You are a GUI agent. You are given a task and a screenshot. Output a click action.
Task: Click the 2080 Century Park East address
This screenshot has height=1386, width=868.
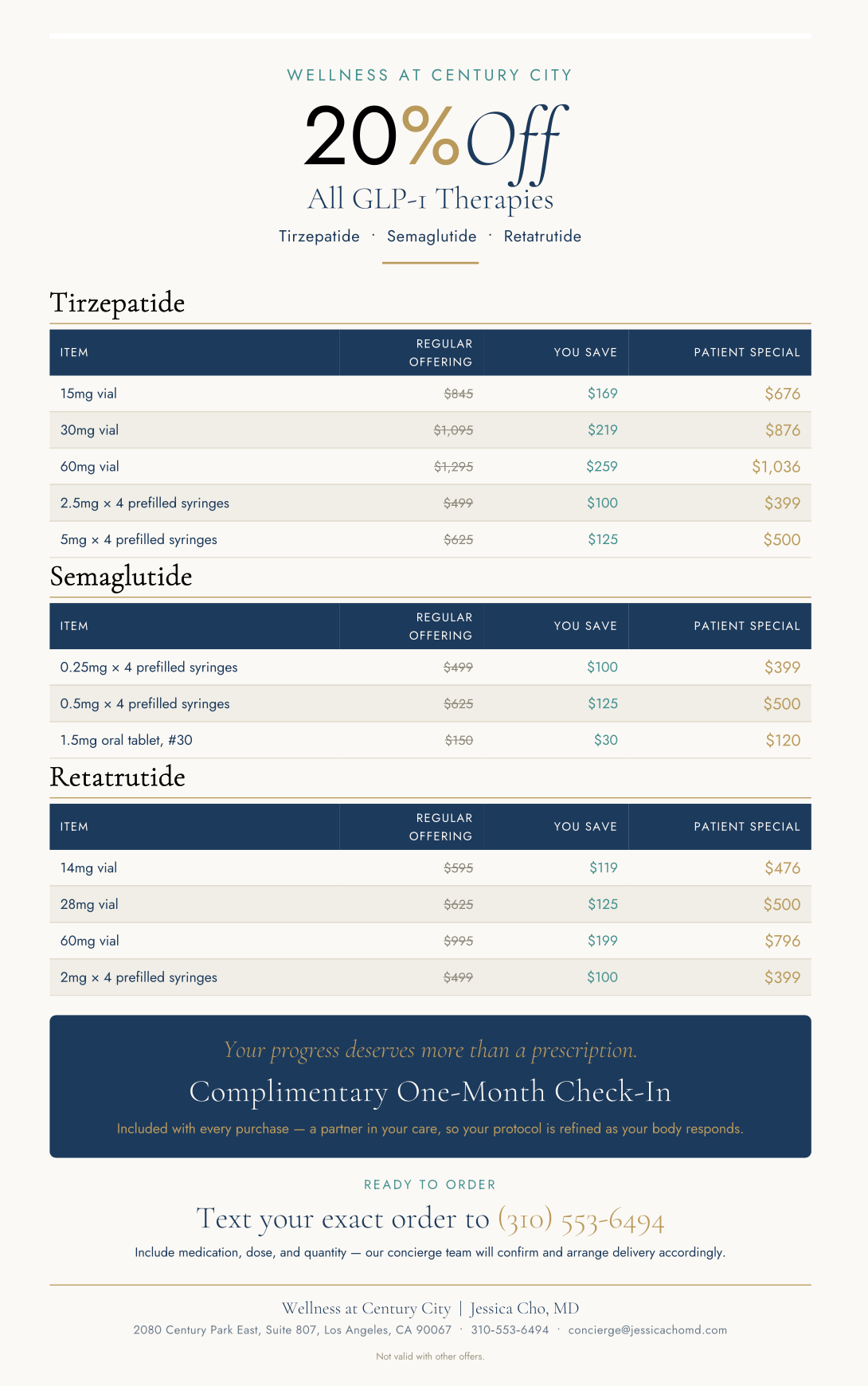click(292, 1329)
